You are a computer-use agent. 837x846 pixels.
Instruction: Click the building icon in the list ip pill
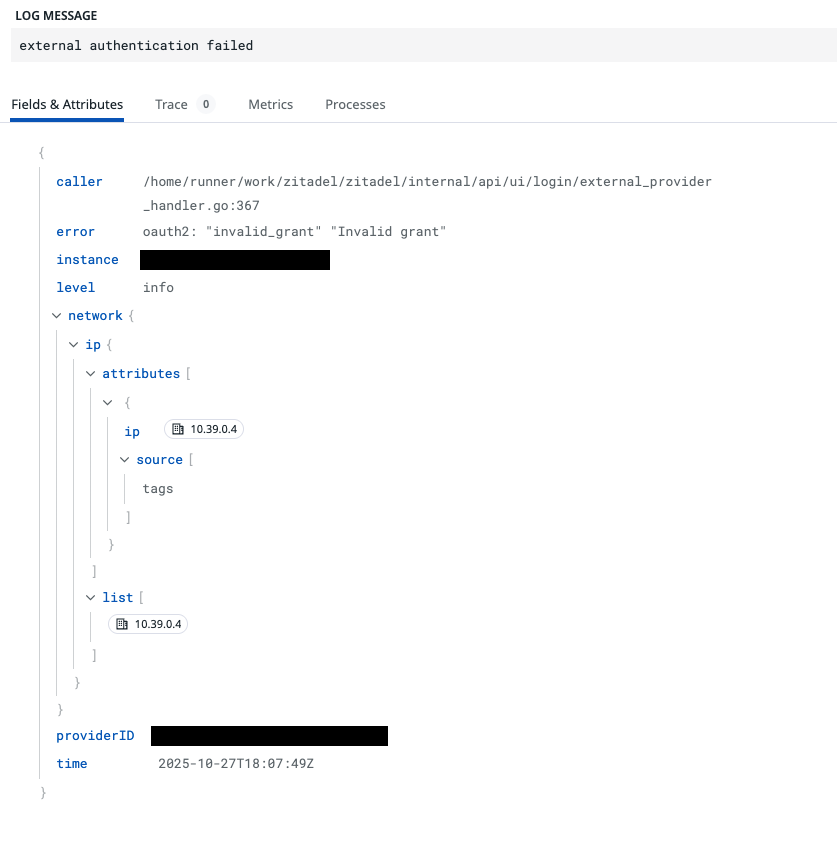click(x=122, y=624)
